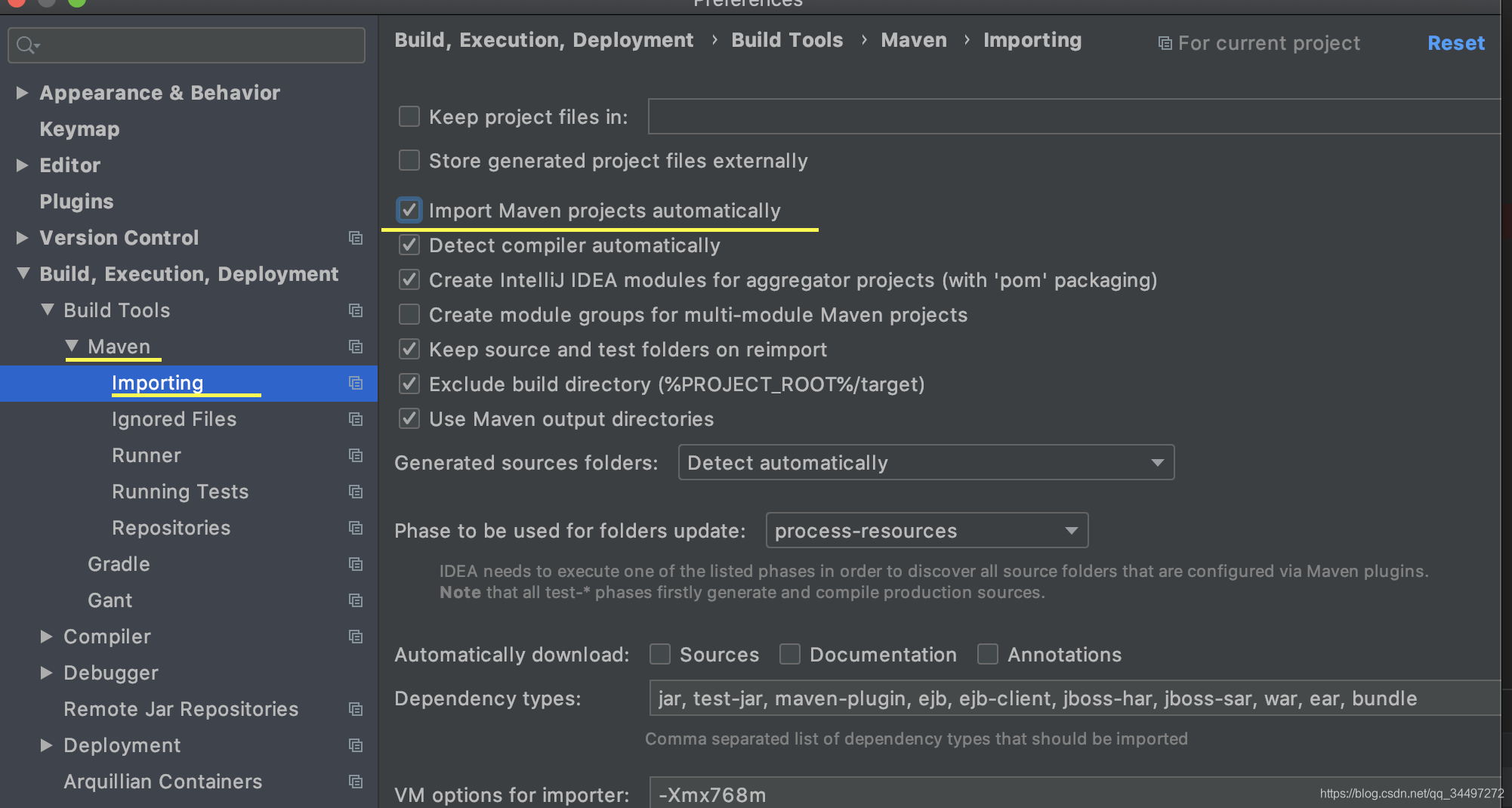Viewport: 1512px width, 808px height.
Task: Open Arquillian Containers settings page
Action: [x=162, y=782]
